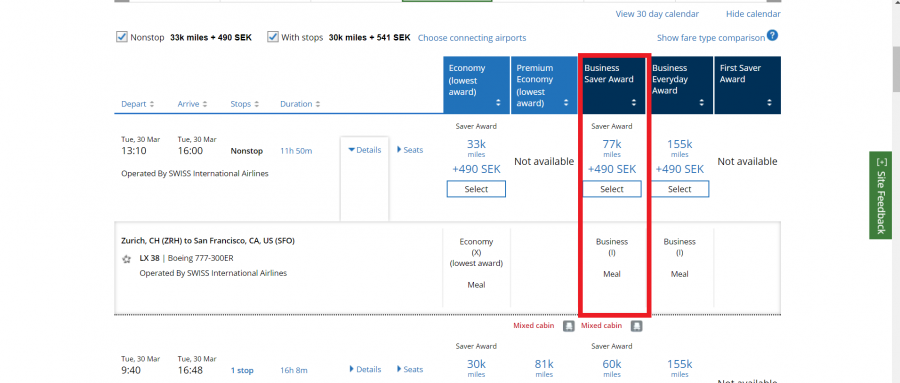Sort flights by Stops column
Image resolution: width=900 pixels, height=383 pixels.
(245, 104)
